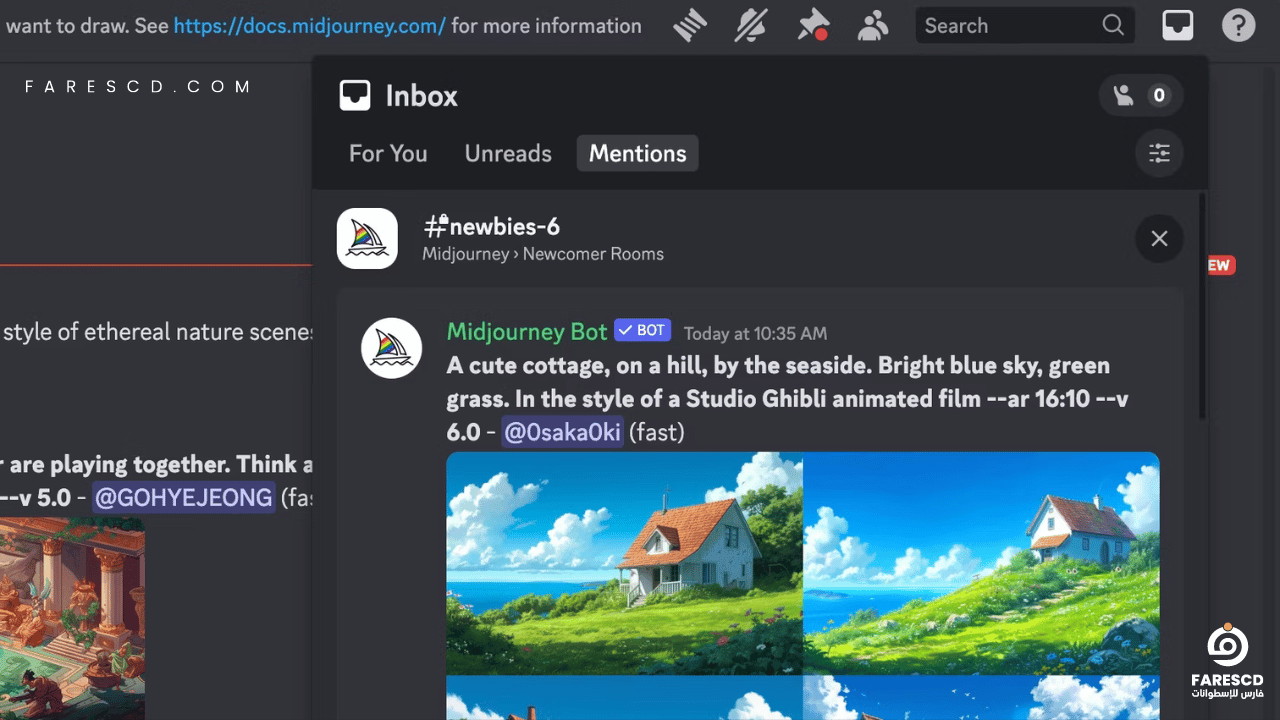Click the @GOHYEJEONG mention
The image size is (1280, 720).
(183, 497)
